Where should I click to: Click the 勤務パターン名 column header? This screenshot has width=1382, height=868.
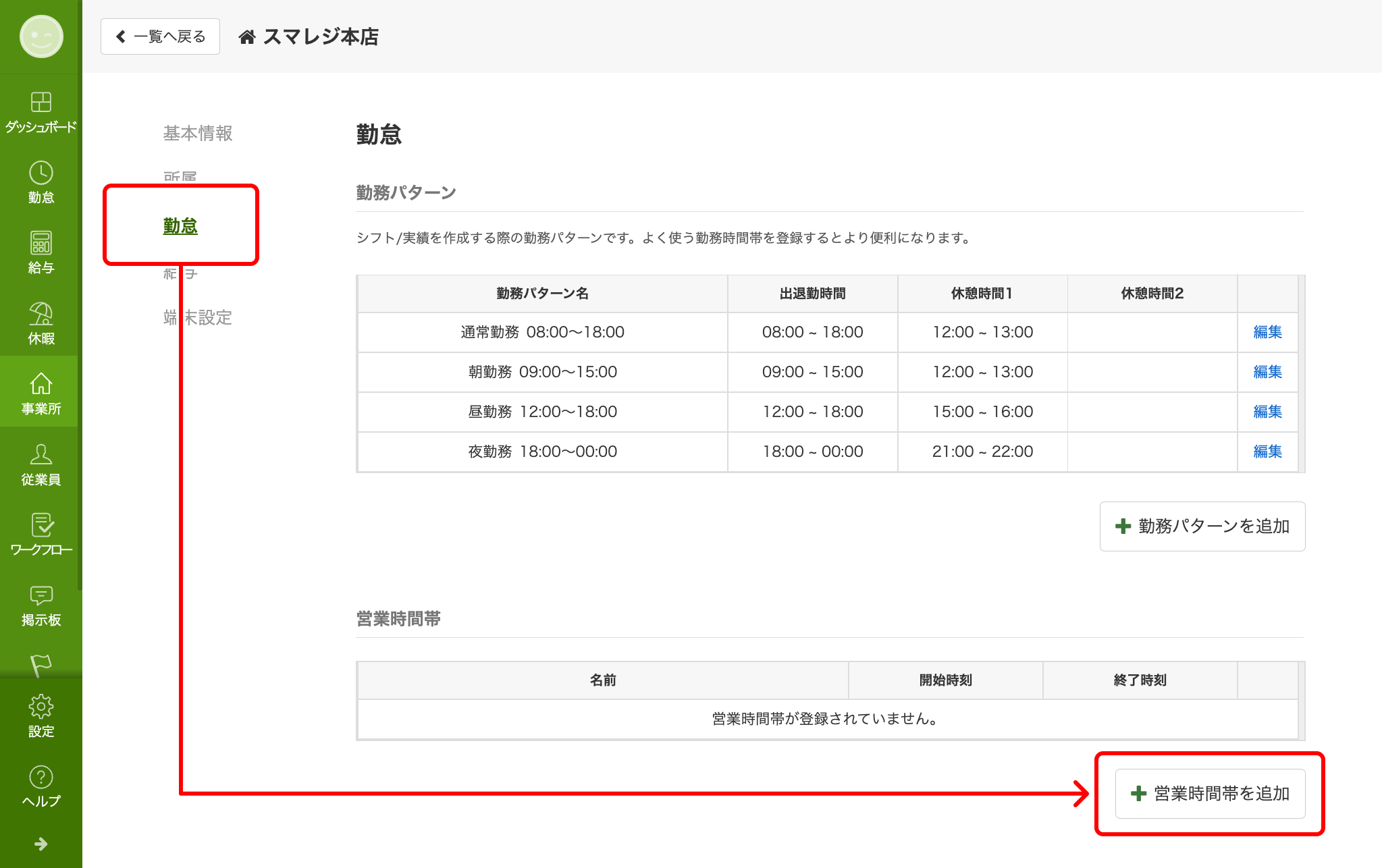click(x=542, y=294)
